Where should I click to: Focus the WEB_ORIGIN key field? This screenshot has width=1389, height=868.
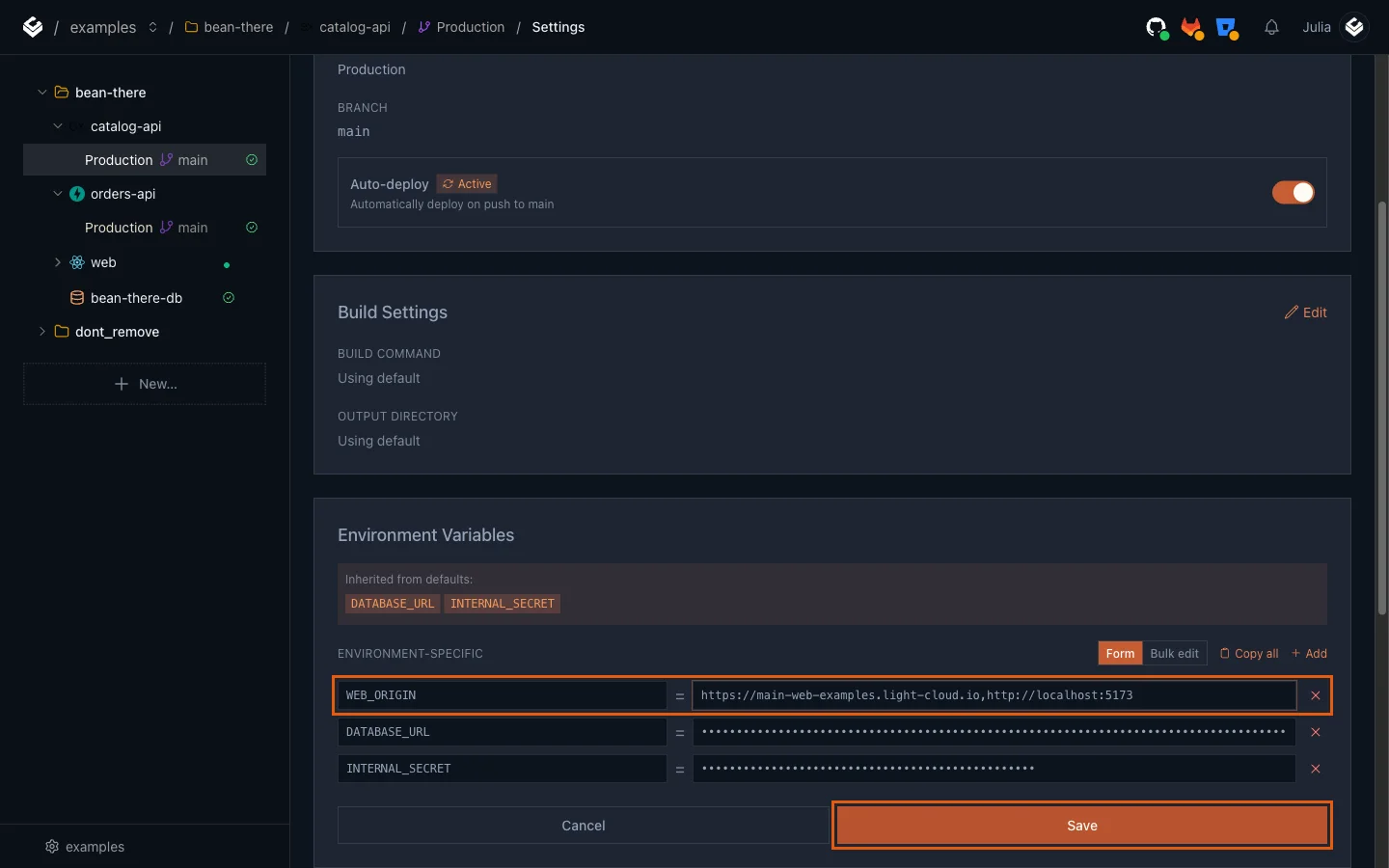(x=502, y=695)
